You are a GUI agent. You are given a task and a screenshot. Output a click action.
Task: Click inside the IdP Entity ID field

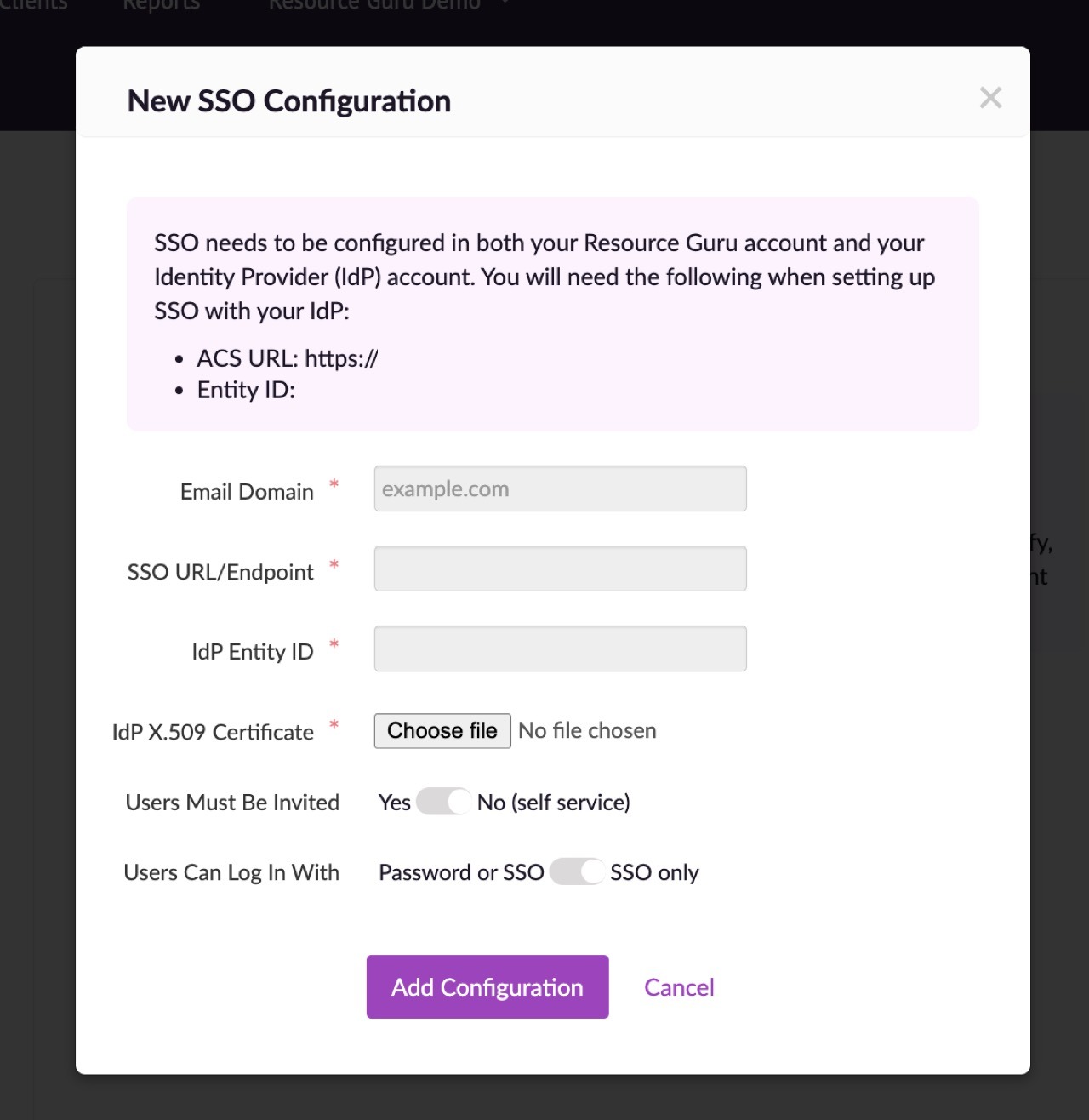click(x=559, y=648)
